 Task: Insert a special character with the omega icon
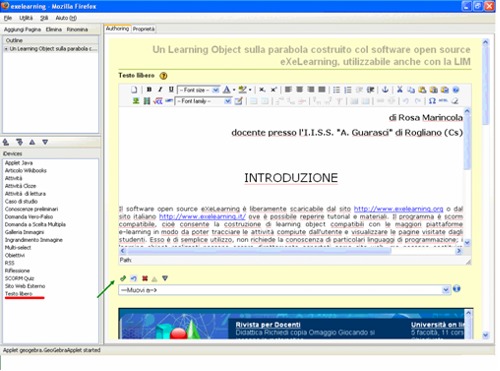tap(432, 101)
